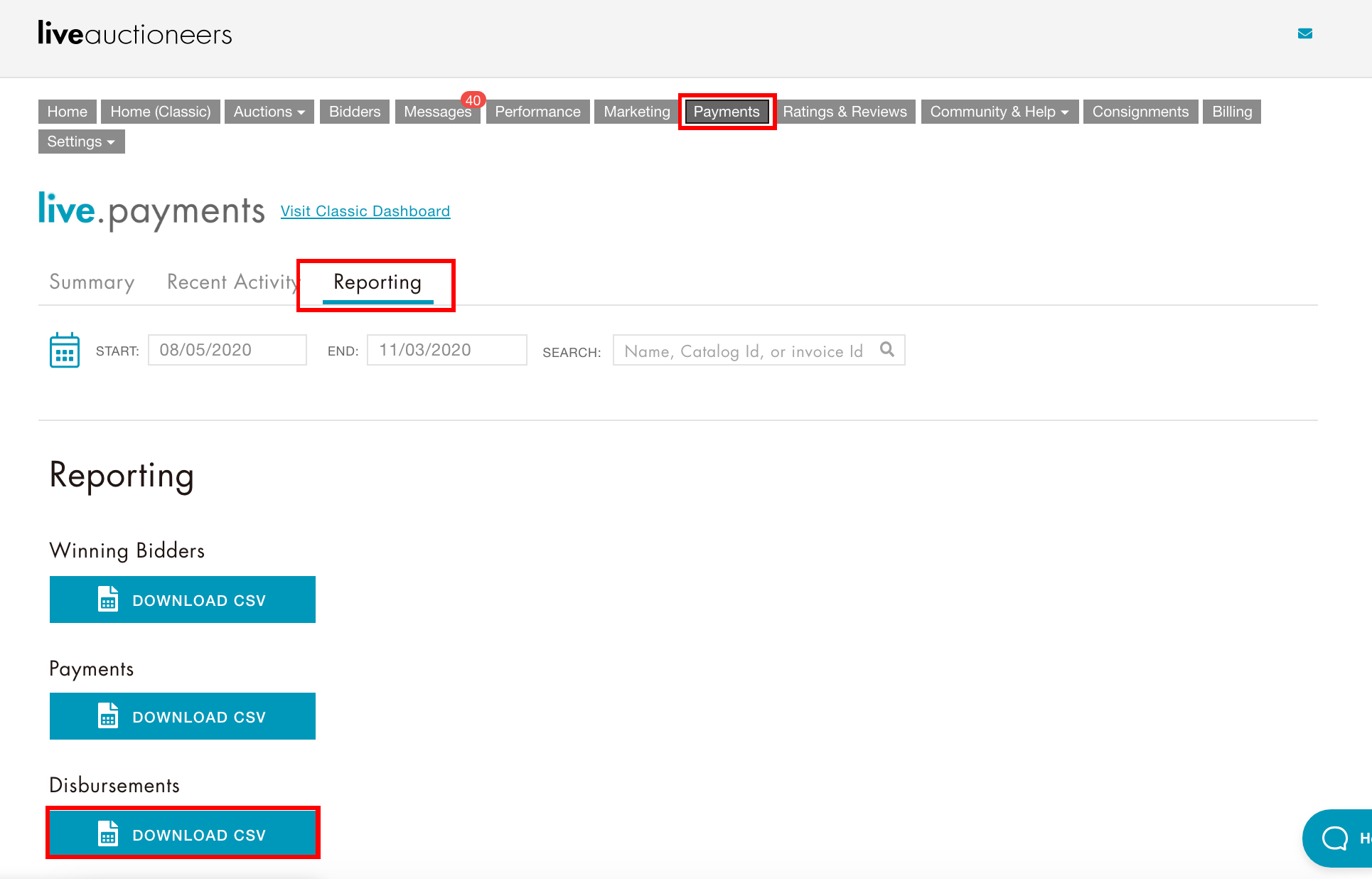This screenshot has width=1372, height=879.
Task: Select the Payments nav item
Action: tap(727, 112)
